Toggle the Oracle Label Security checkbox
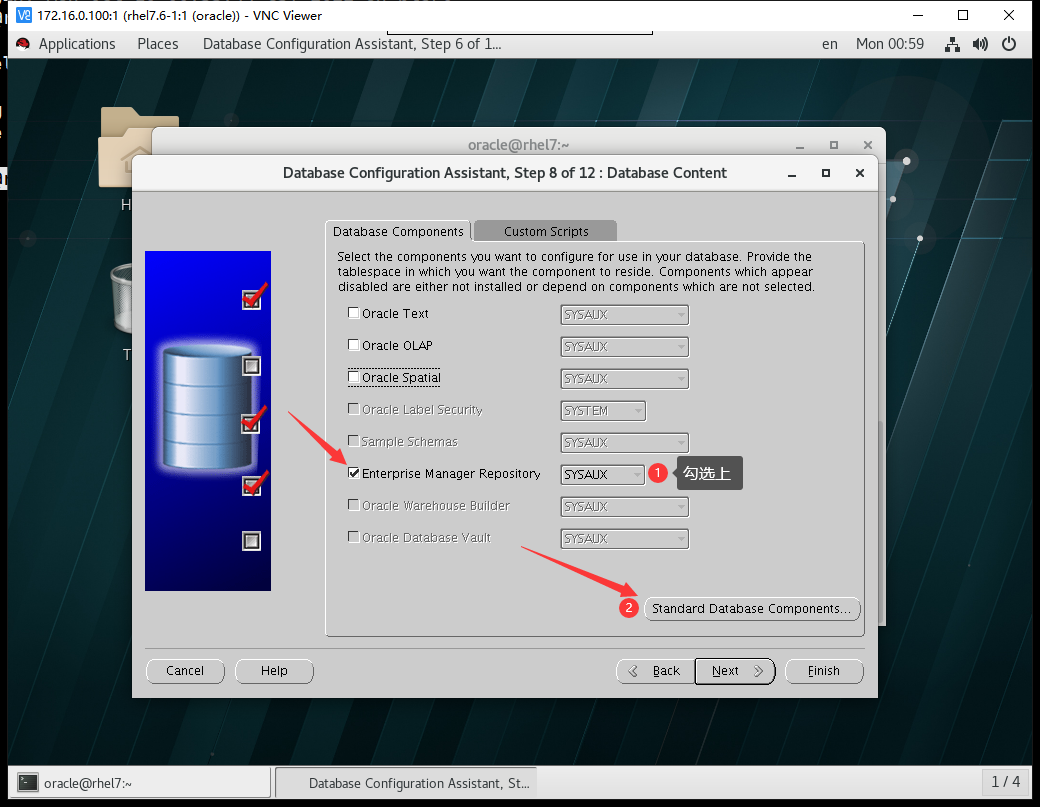The image size is (1040, 807). (x=354, y=409)
